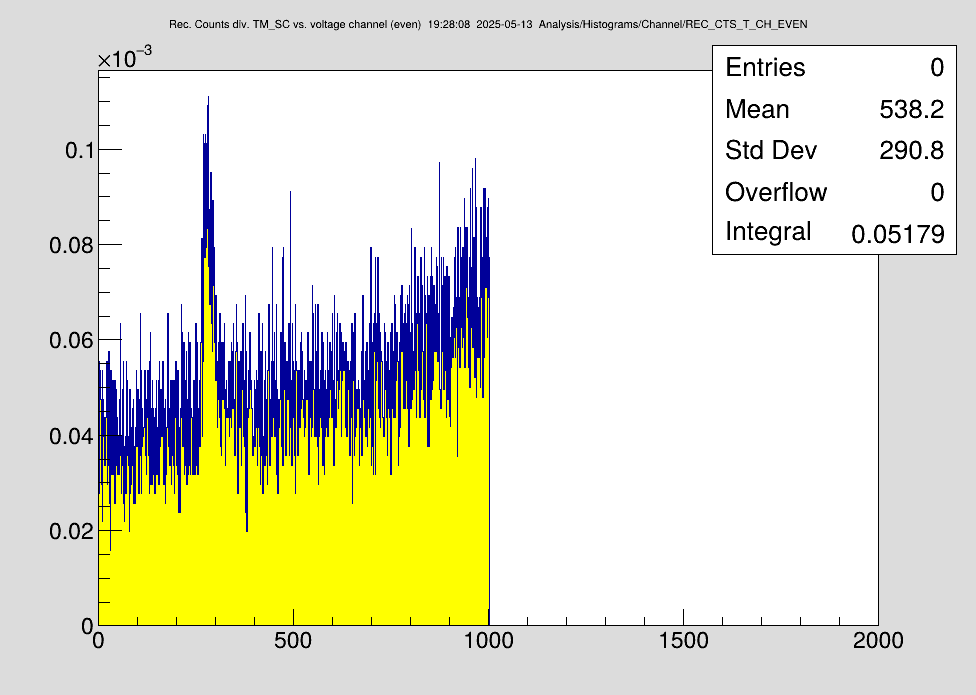Click the ×10^-3 axis scale exponent

pyautogui.click(x=124, y=57)
